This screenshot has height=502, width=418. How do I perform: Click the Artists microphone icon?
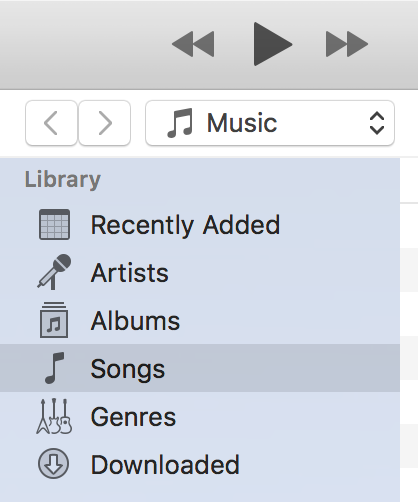(x=54, y=272)
